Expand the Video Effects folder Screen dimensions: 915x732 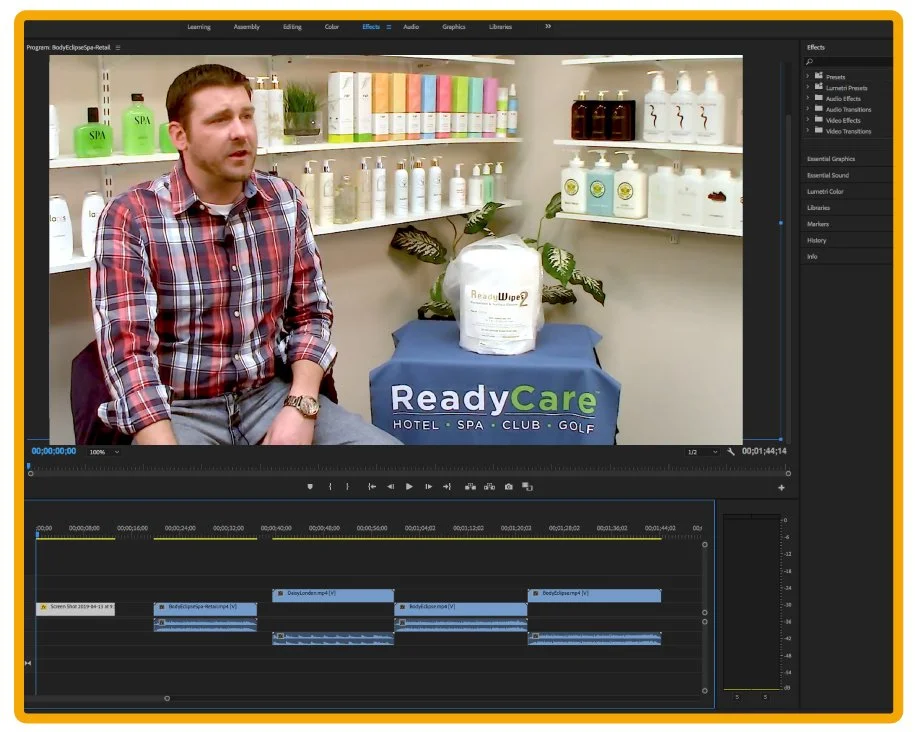pos(808,120)
